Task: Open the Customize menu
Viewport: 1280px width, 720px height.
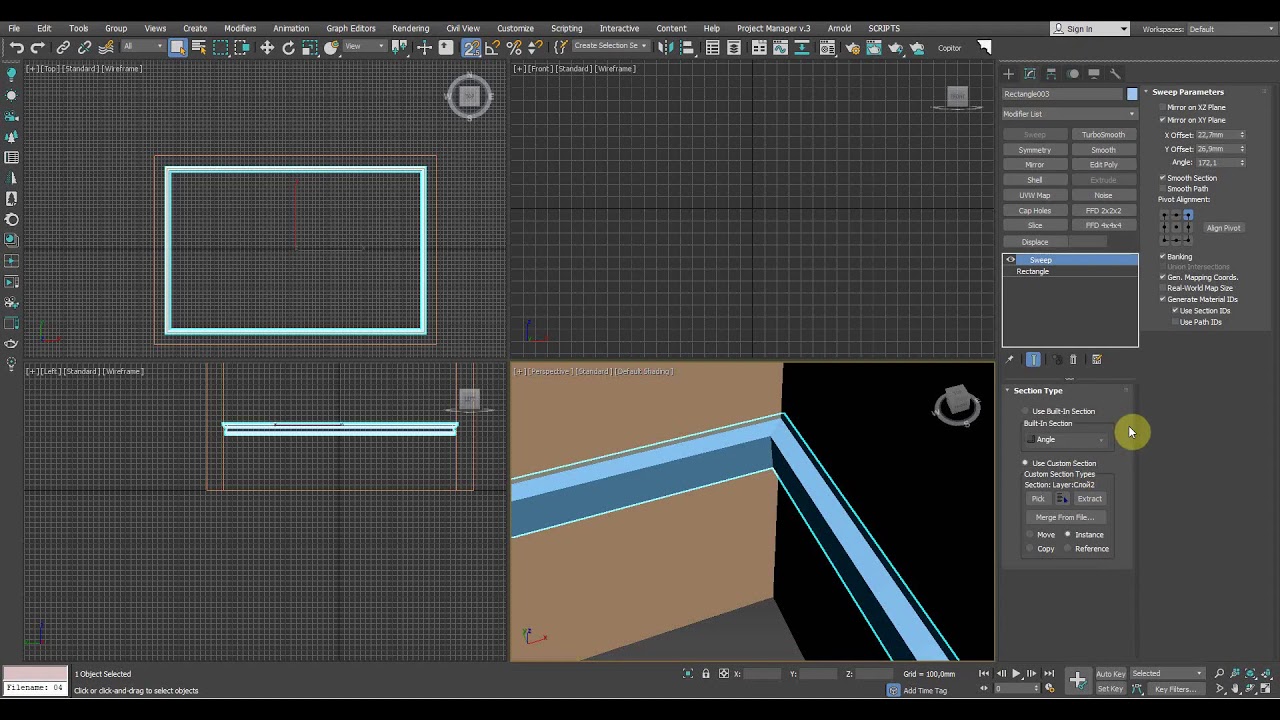Action: click(x=515, y=28)
